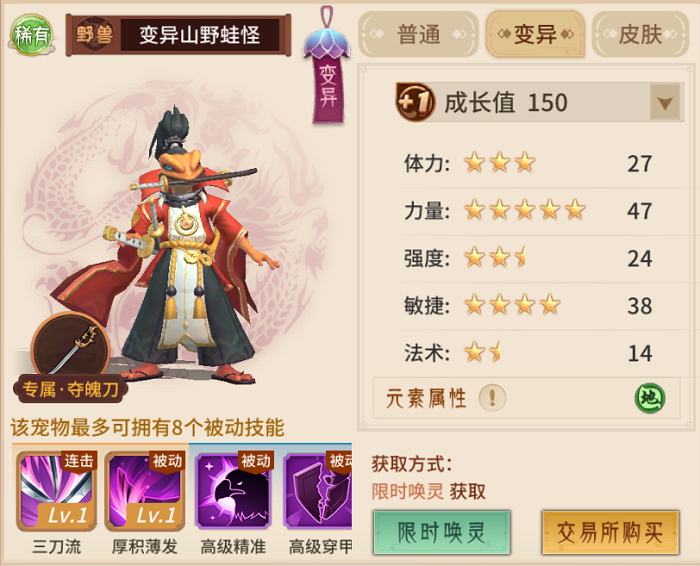View the 高级精准 eagle skill icon

(233, 491)
